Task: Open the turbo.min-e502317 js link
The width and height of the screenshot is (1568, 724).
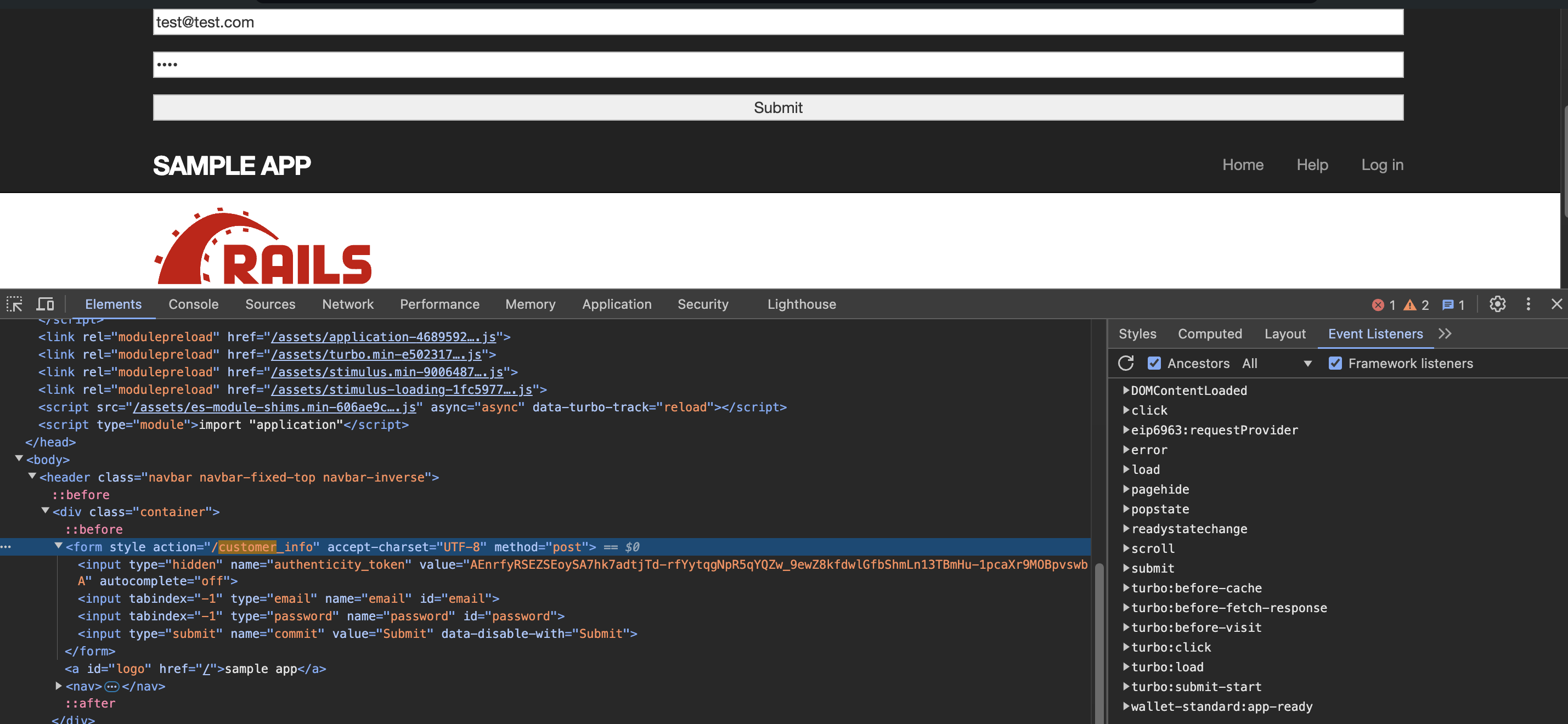Action: pos(376,354)
